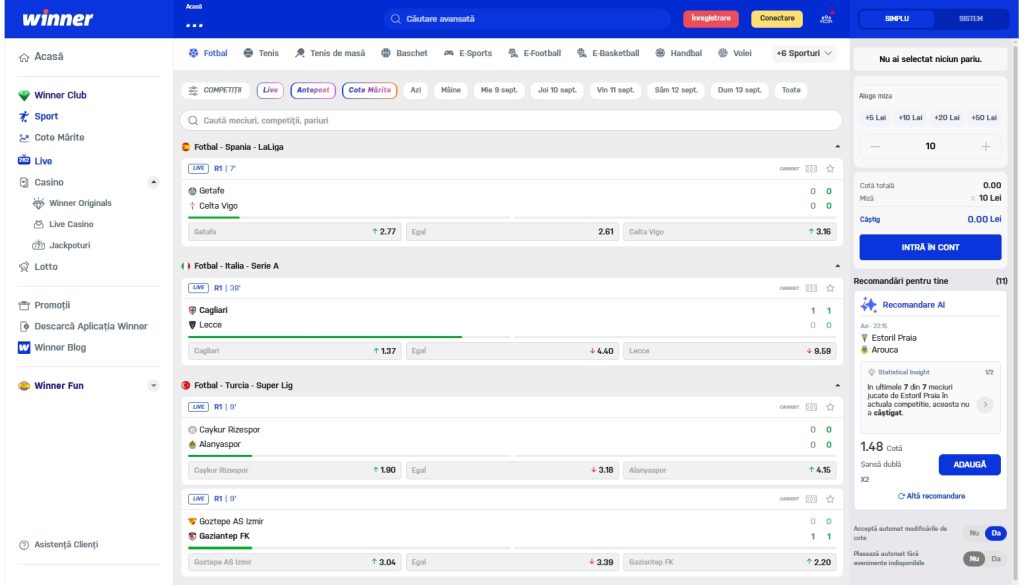Click the Live badge icon in sidebar
This screenshot has height=585, width=1024.
24,160
